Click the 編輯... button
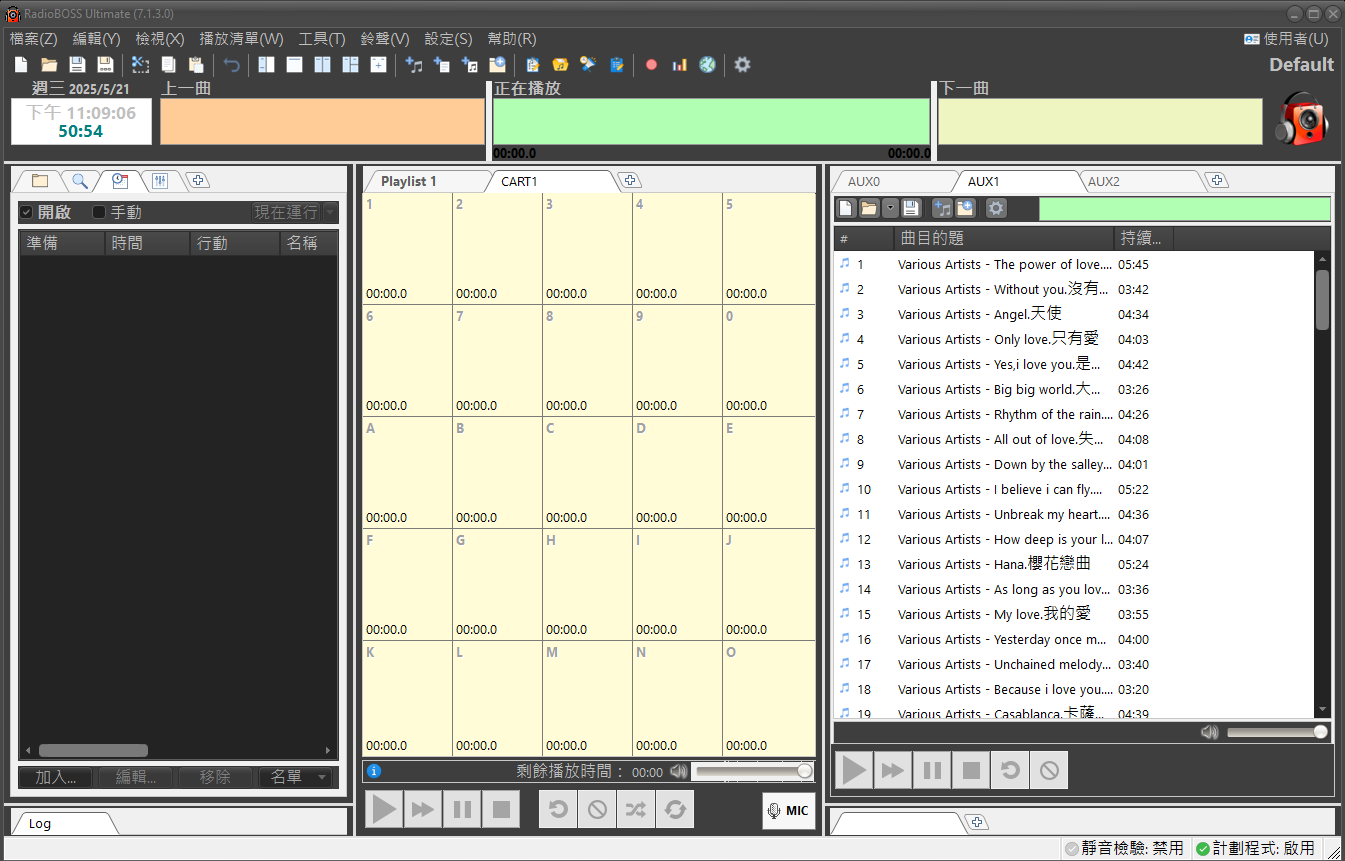1345x861 pixels. [x=136, y=777]
